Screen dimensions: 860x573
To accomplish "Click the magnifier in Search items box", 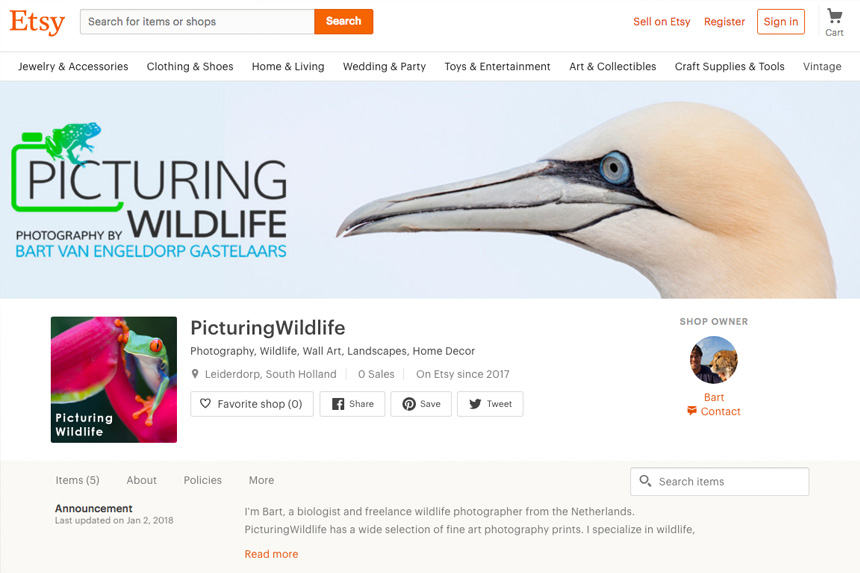I will pyautogui.click(x=645, y=481).
